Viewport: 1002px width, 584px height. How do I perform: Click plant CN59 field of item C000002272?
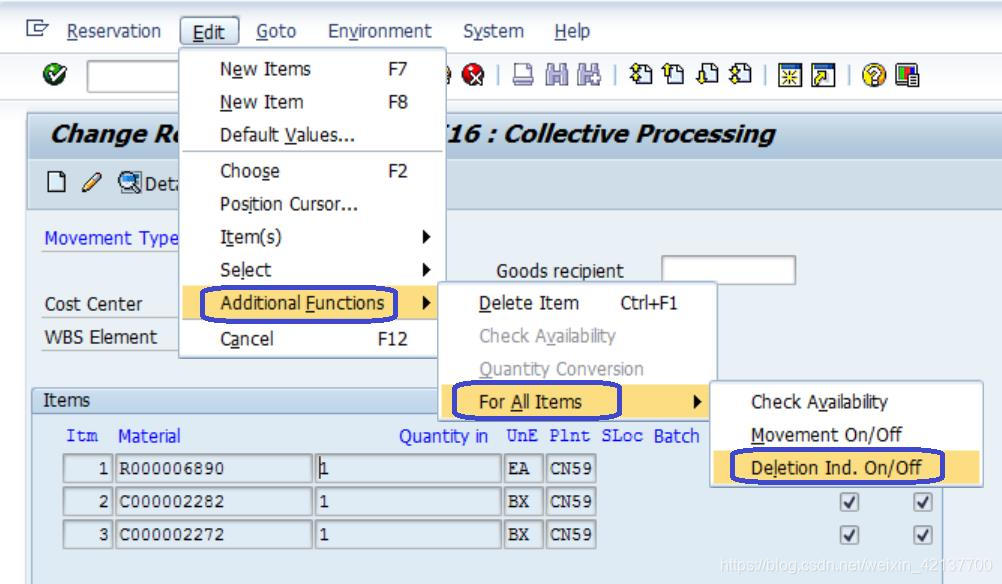(x=571, y=534)
